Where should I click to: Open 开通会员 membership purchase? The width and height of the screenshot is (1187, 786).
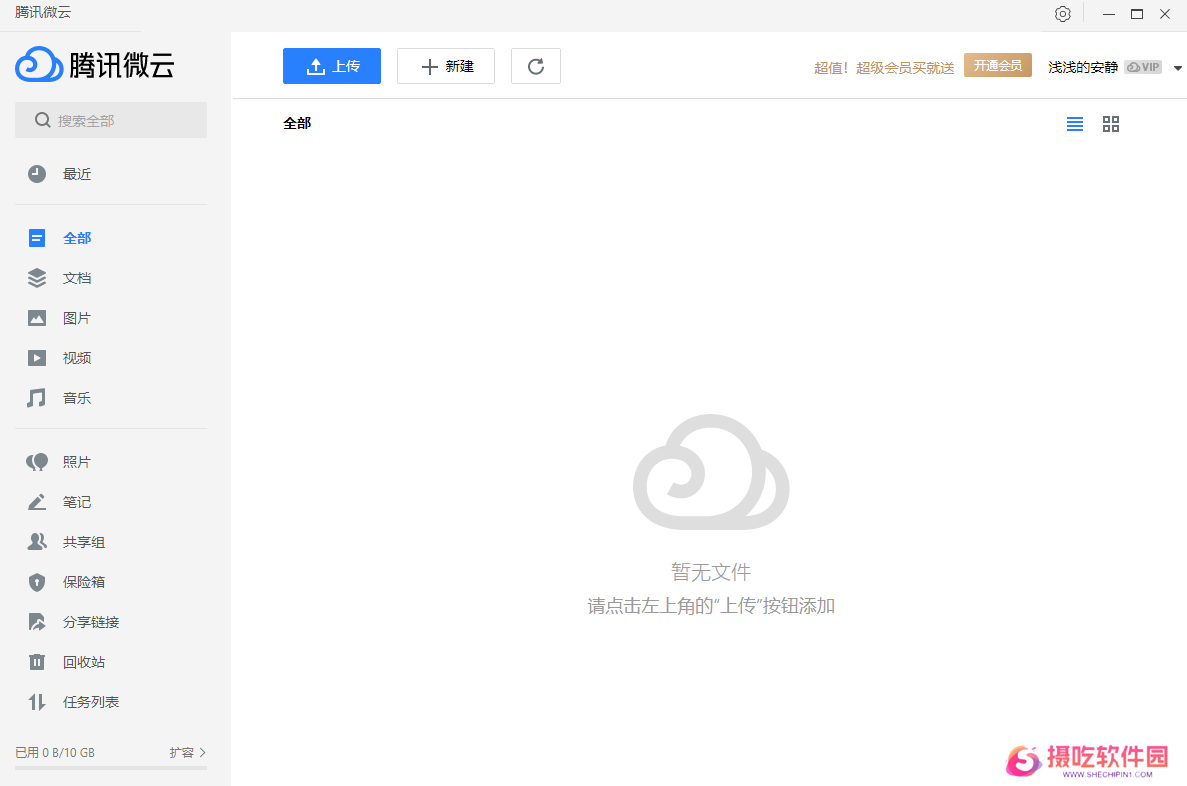point(997,64)
